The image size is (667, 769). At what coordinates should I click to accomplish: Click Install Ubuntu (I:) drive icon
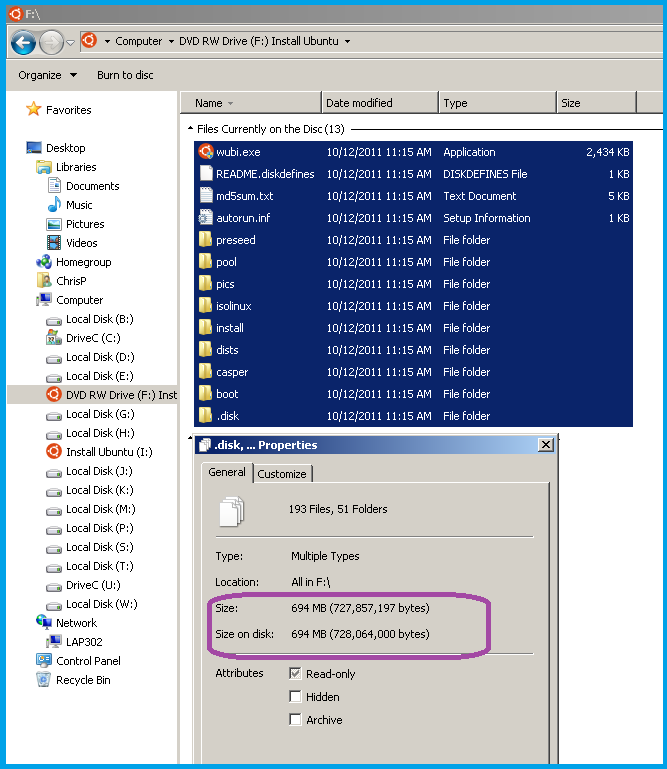pos(53,451)
